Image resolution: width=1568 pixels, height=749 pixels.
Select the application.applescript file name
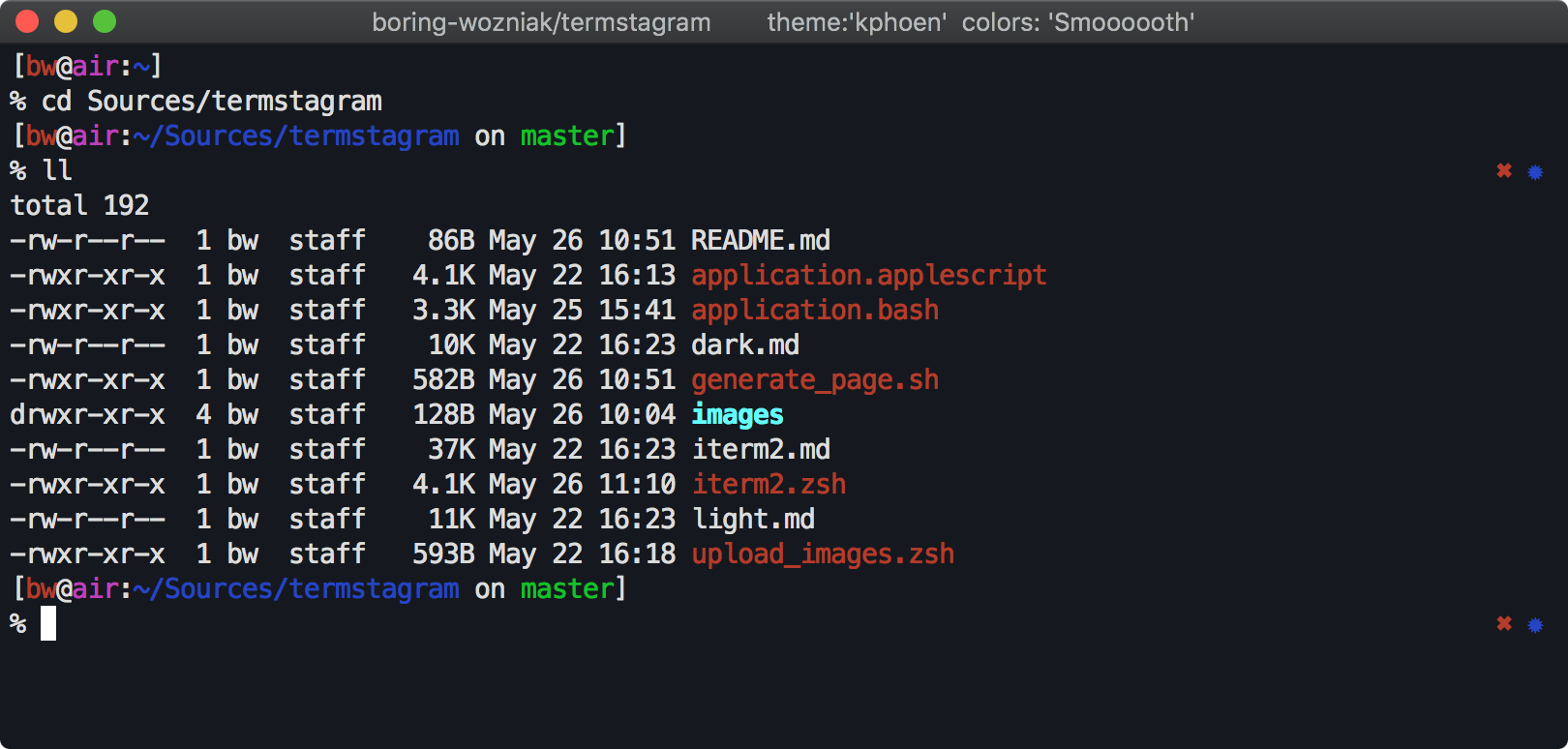(868, 276)
